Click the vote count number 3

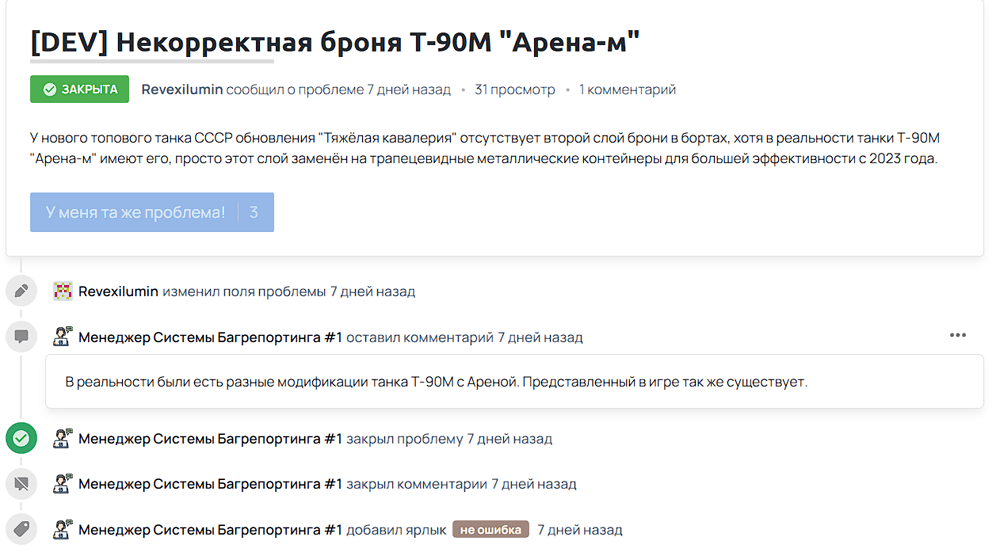254,212
